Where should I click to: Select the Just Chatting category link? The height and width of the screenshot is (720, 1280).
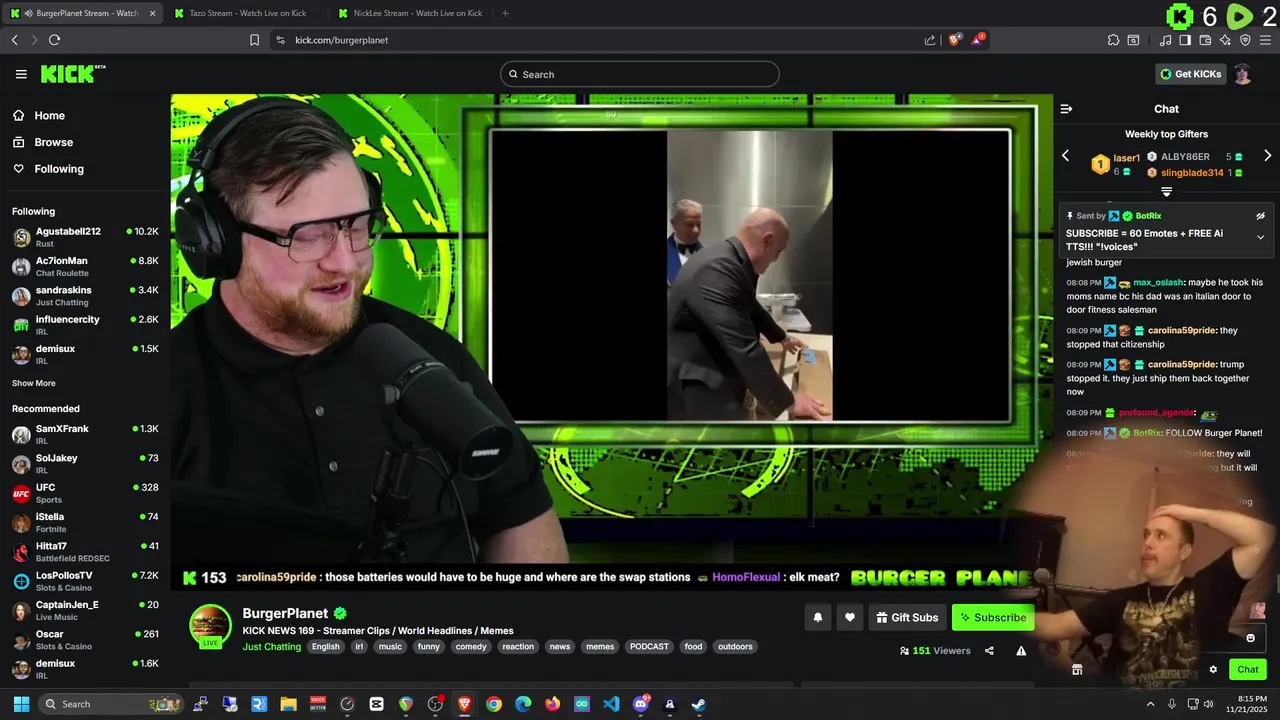coord(272,647)
